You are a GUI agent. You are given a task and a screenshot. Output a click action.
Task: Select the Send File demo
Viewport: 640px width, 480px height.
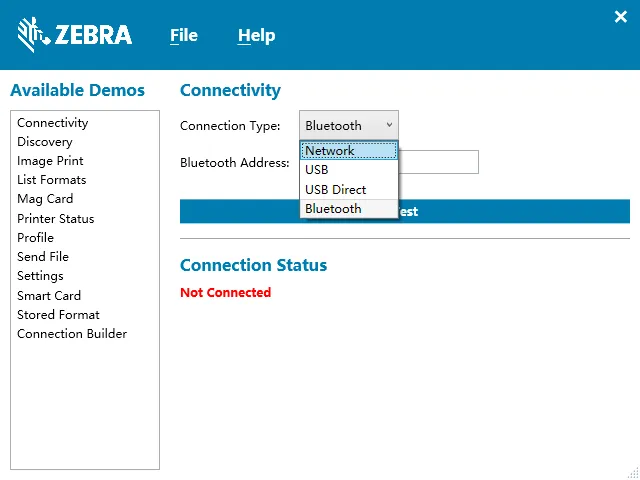45,257
